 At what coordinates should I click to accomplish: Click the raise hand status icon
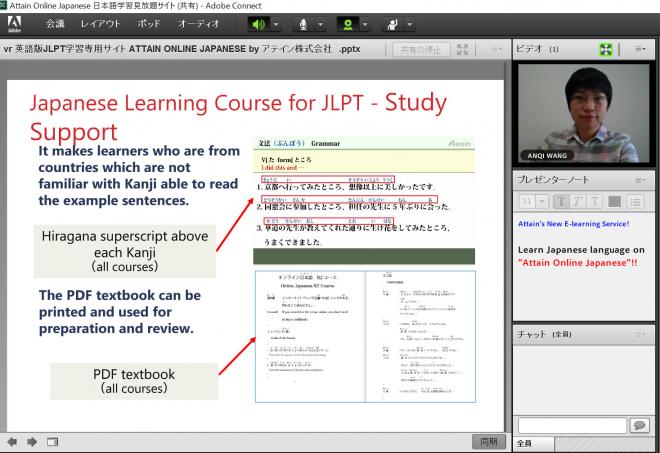pos(392,24)
